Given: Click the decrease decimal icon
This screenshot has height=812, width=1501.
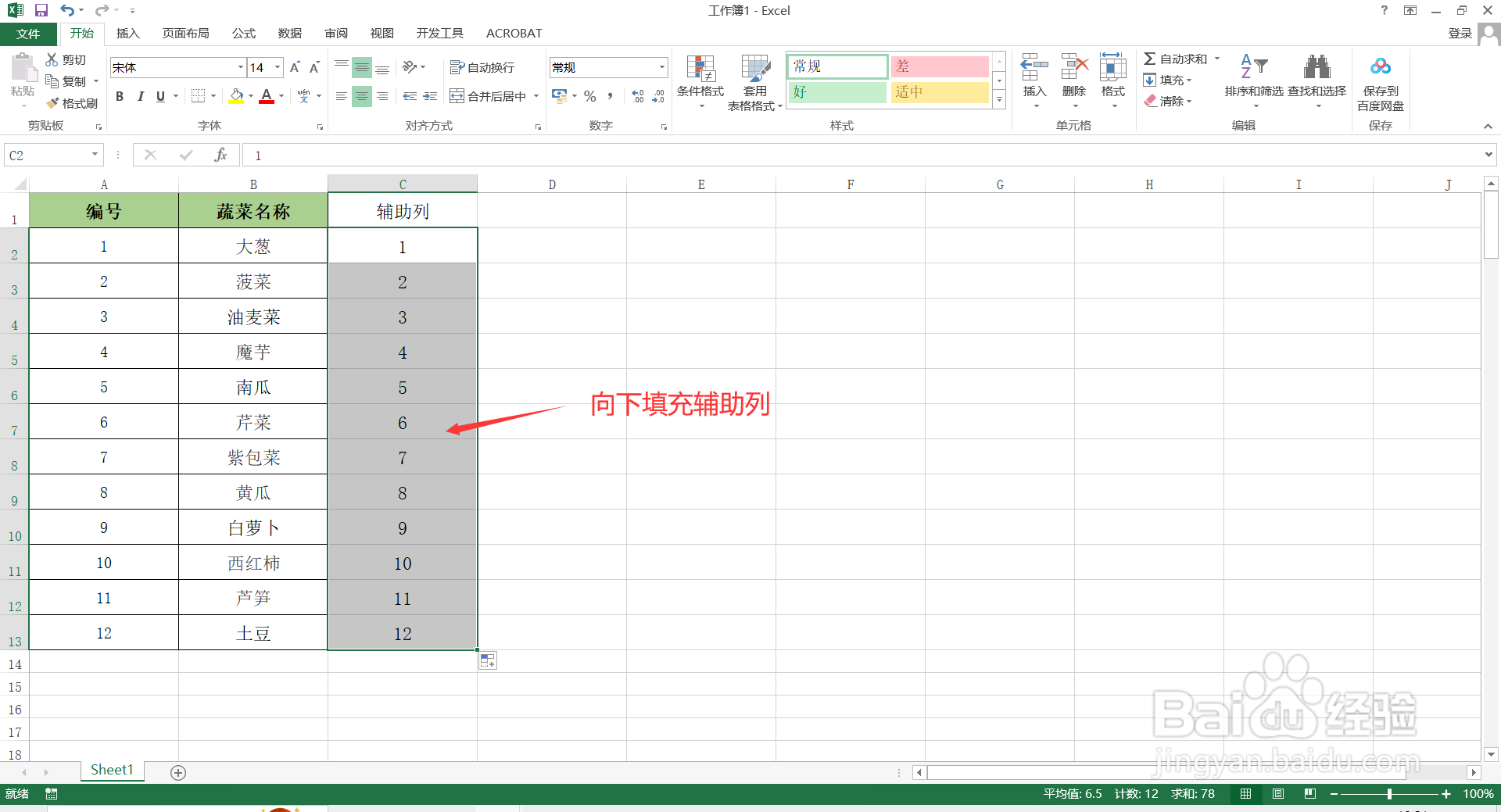Looking at the screenshot, I should pos(658,96).
